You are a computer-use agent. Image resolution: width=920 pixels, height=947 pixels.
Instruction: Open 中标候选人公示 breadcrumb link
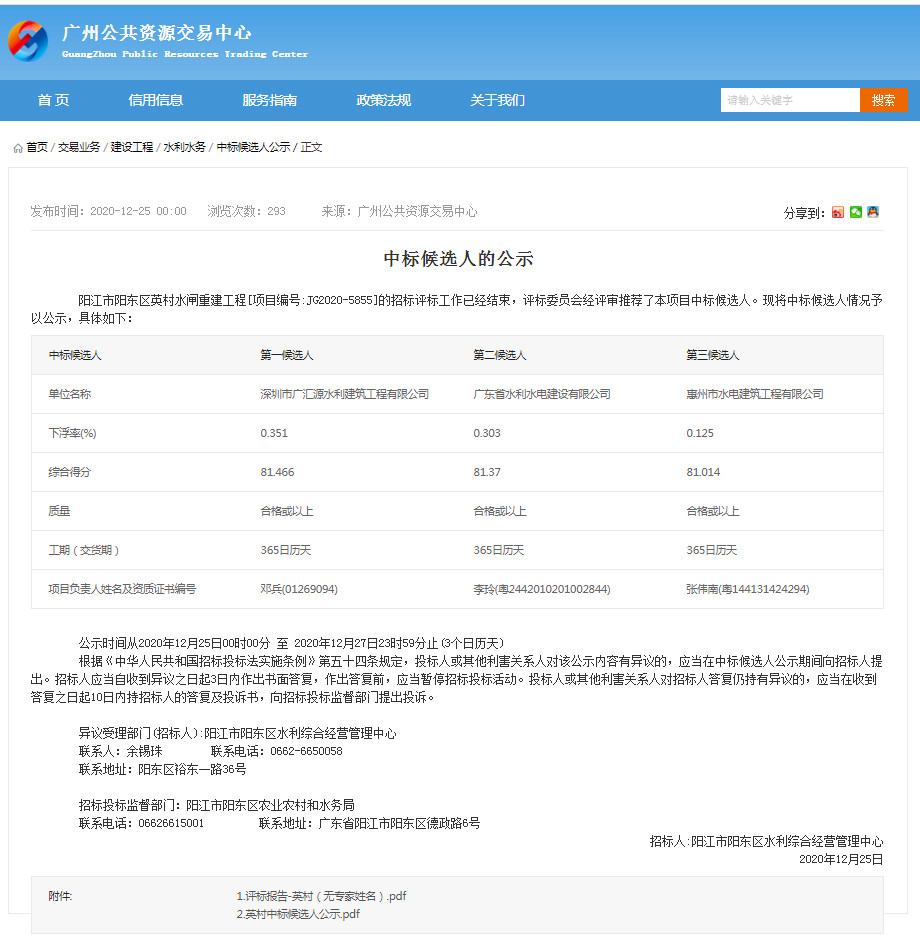pos(253,147)
